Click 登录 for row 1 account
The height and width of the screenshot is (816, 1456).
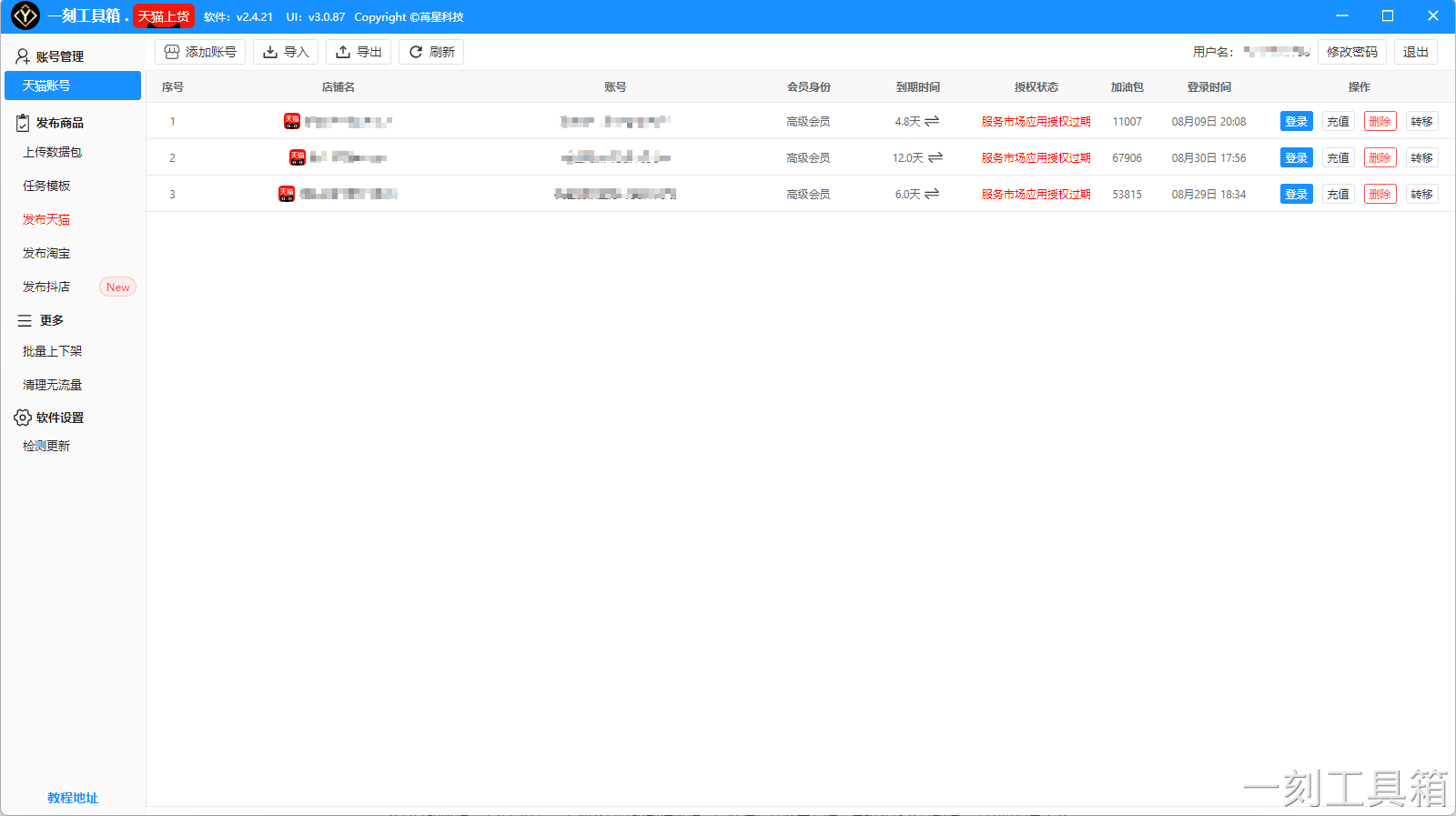tap(1297, 121)
